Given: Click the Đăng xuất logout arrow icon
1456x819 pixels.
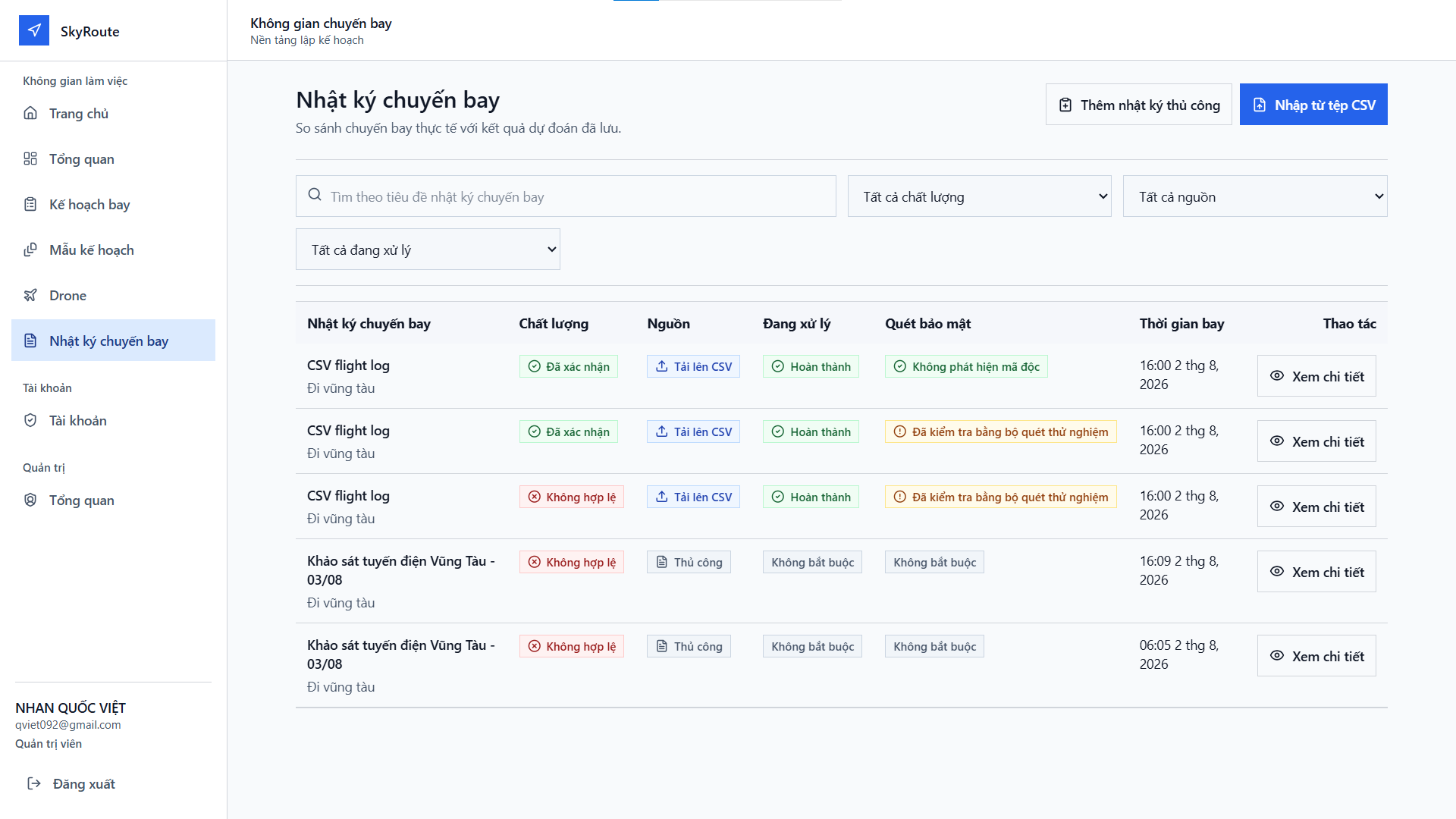Looking at the screenshot, I should pyautogui.click(x=34, y=783).
